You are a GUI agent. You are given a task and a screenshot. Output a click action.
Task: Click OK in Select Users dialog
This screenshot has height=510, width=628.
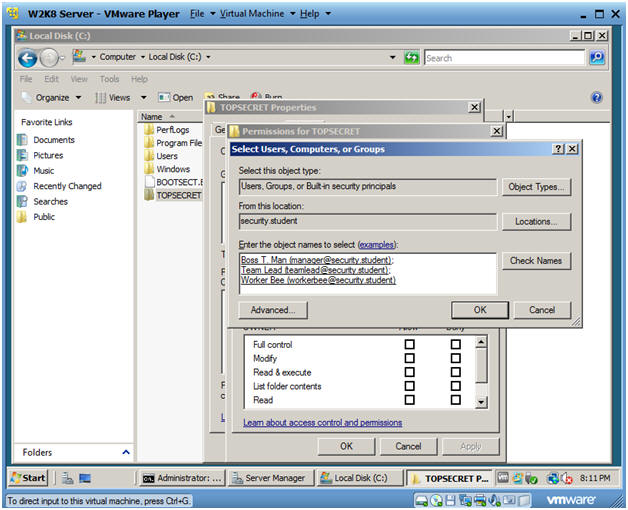480,310
